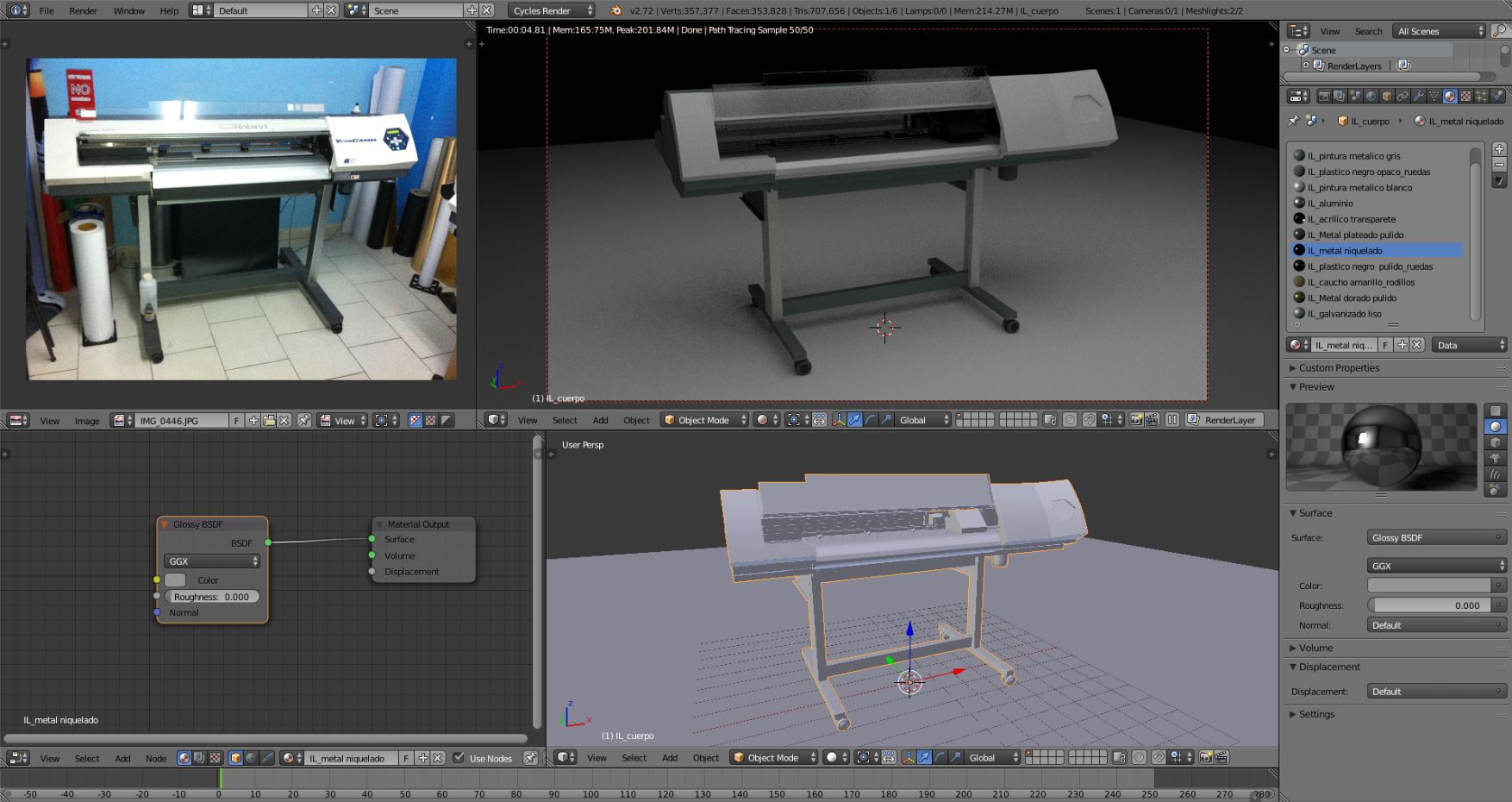Image resolution: width=1512 pixels, height=802 pixels.
Task: Open the Node menu in node editor
Action: (156, 758)
